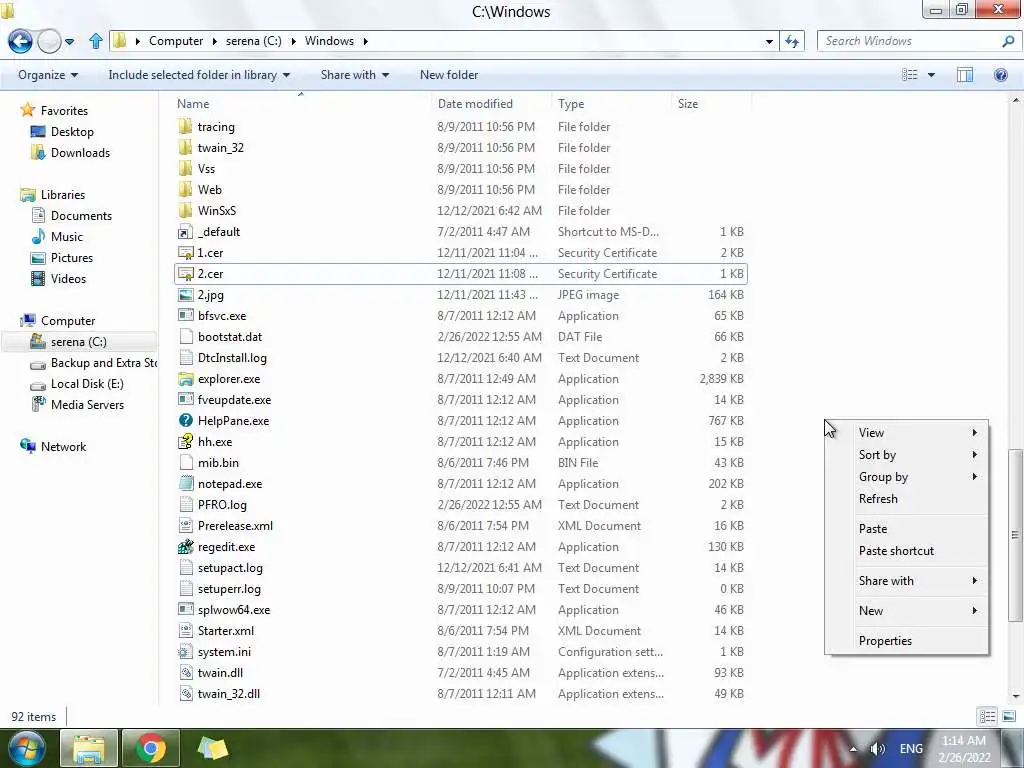Go up one folder level
This screenshot has height=768, width=1024.
coord(95,41)
